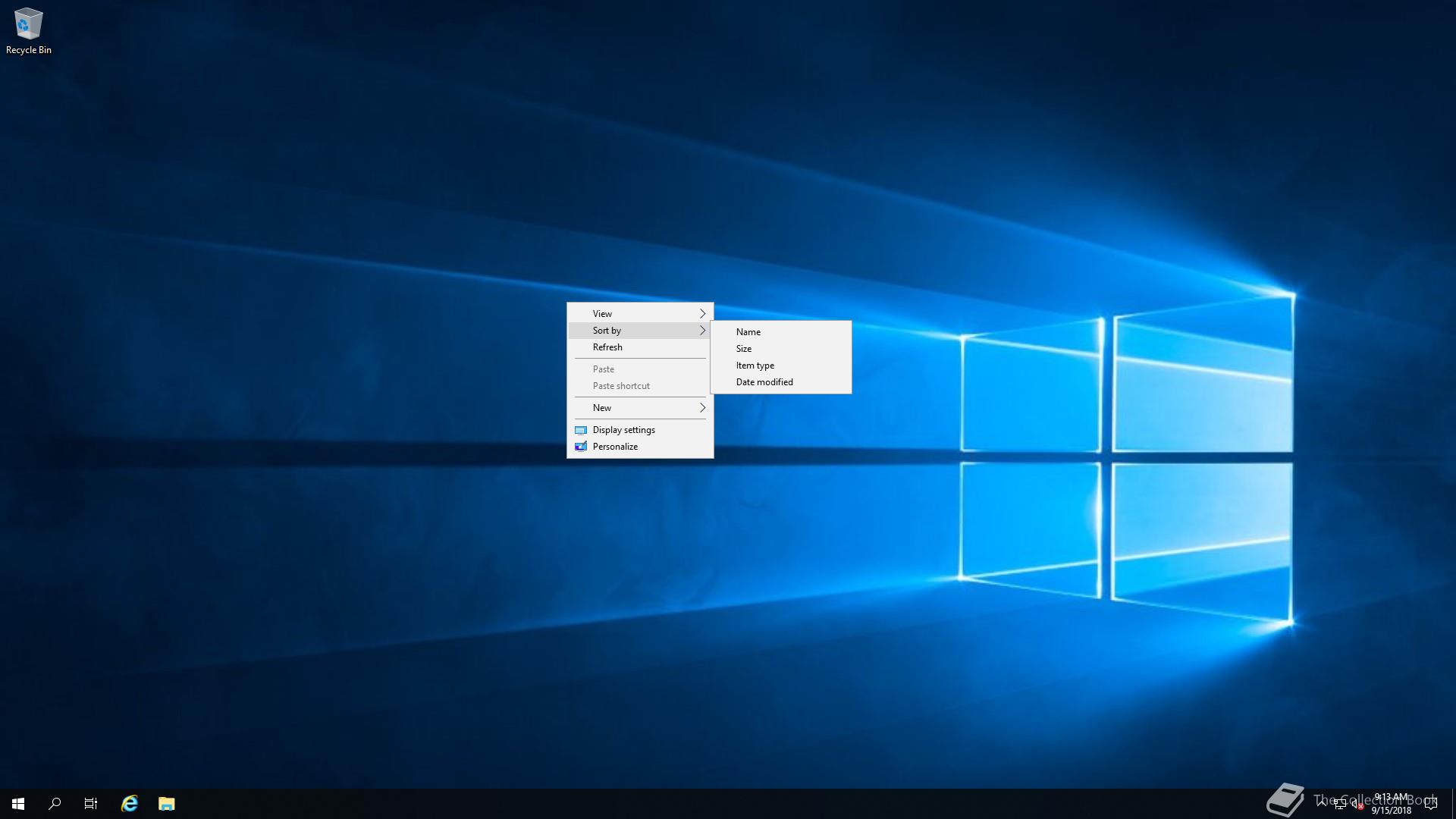Open Display settings from context menu
Image resolution: width=1456 pixels, height=819 pixels.
click(x=623, y=430)
